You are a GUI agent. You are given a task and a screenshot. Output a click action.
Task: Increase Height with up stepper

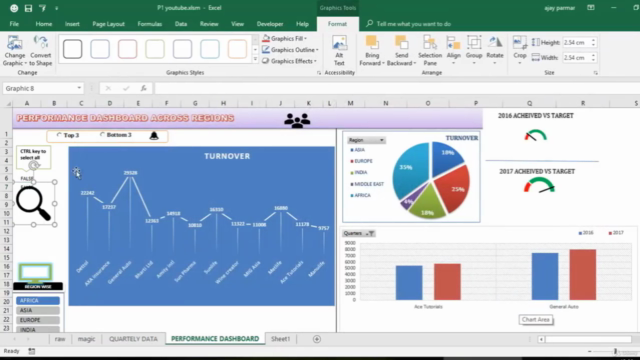click(593, 40)
